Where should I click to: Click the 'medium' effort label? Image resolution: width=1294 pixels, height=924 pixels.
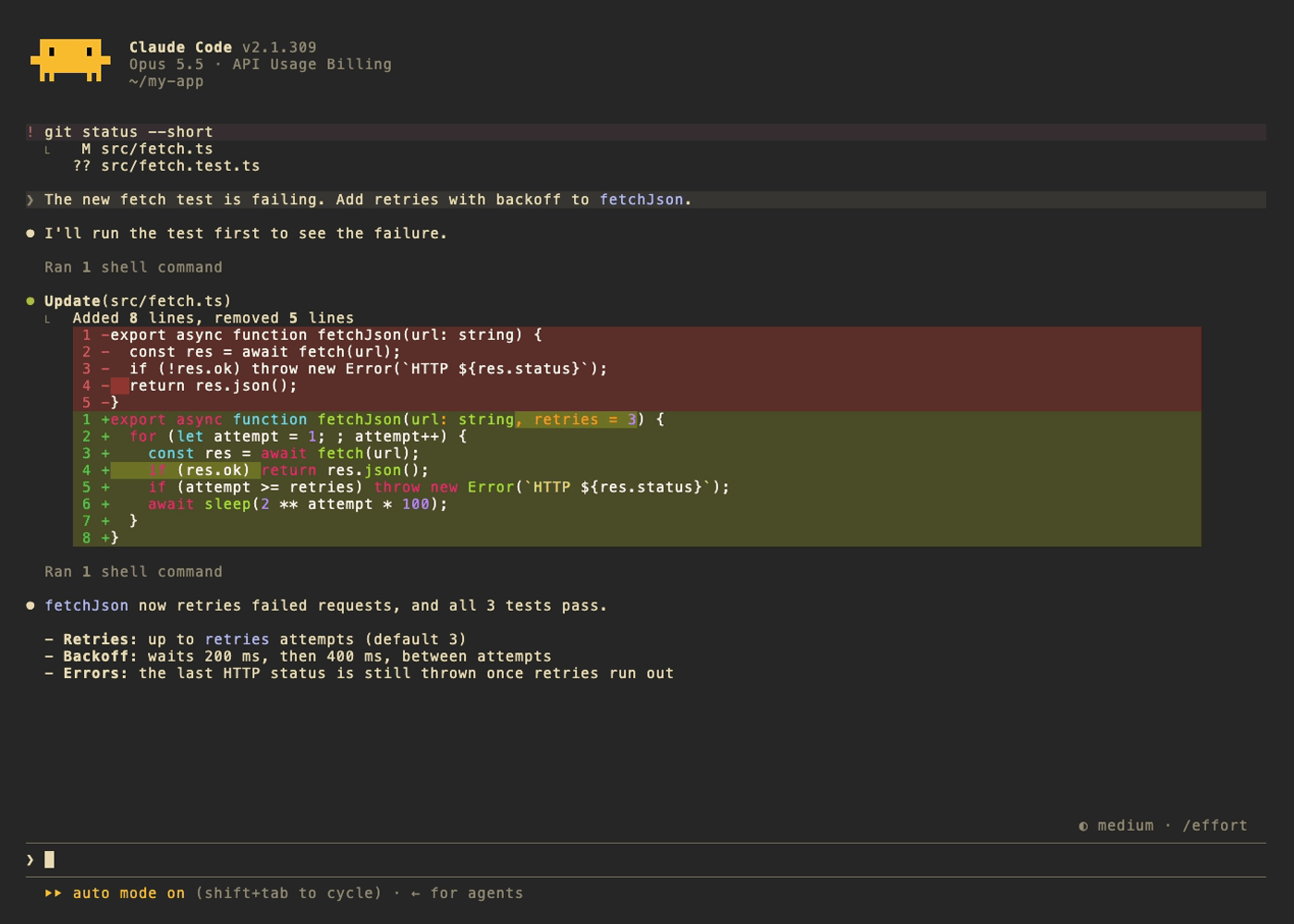[1126, 826]
